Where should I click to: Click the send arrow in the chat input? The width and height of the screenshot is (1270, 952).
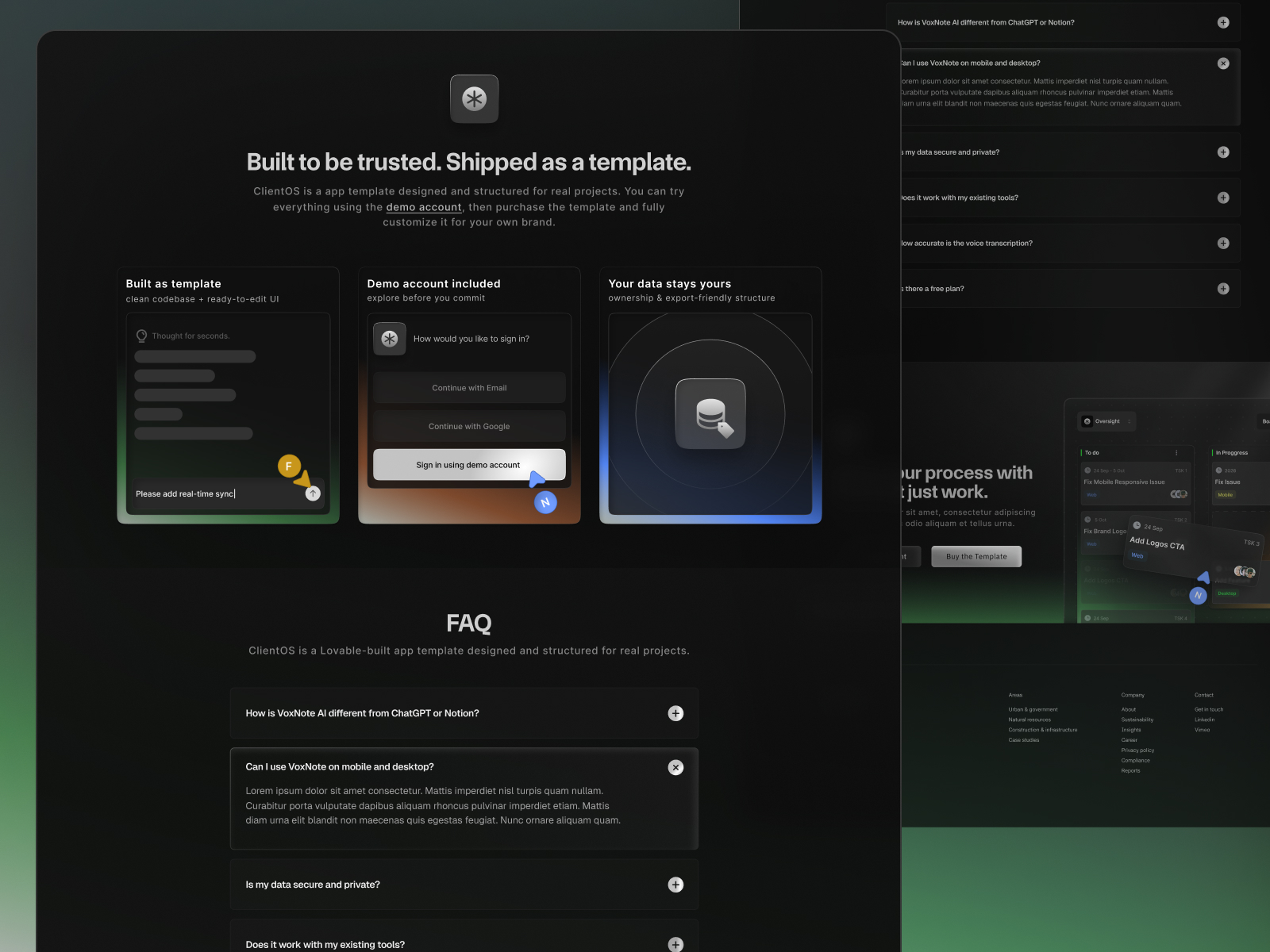313,493
